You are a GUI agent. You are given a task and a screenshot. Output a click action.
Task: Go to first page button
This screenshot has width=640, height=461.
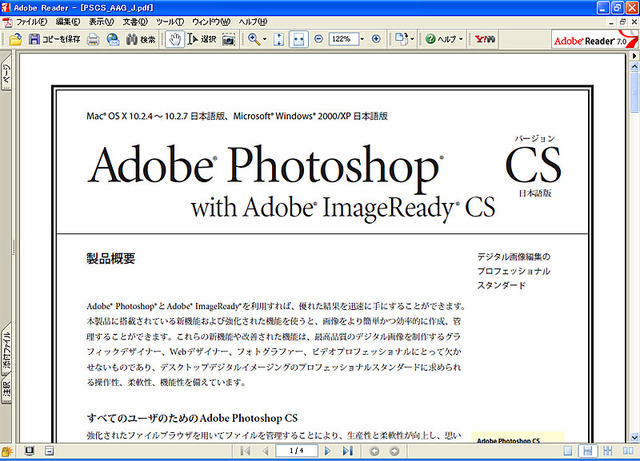pyautogui.click(x=245, y=451)
